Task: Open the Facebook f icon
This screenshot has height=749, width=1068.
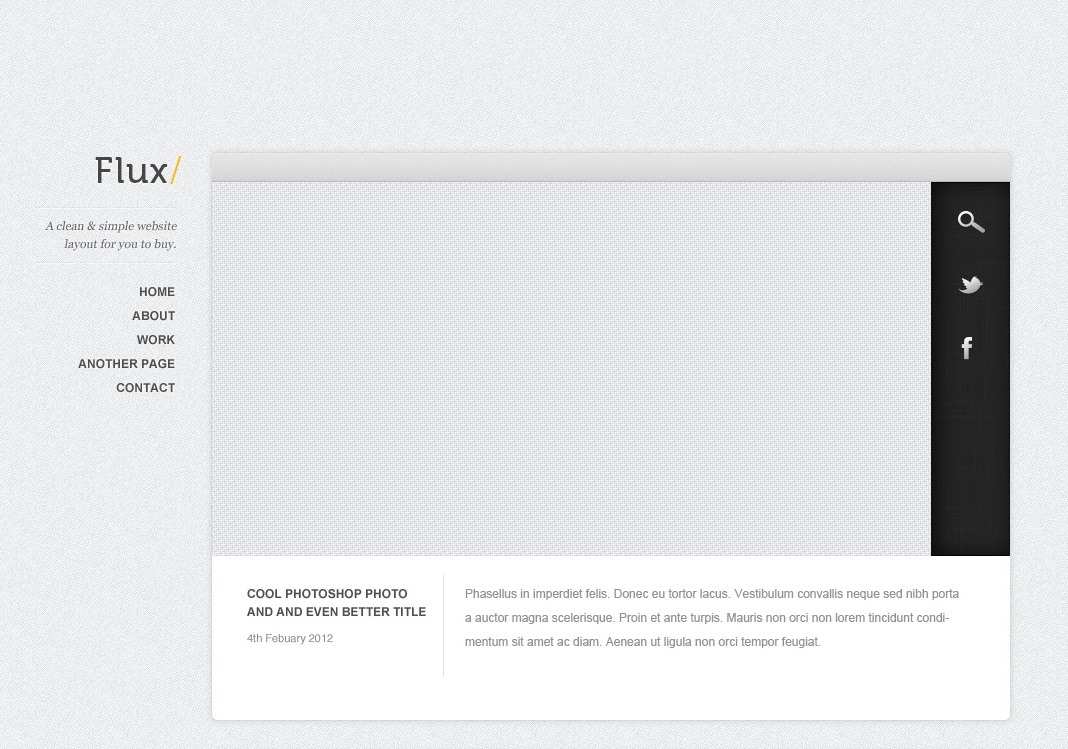Action: click(x=967, y=348)
